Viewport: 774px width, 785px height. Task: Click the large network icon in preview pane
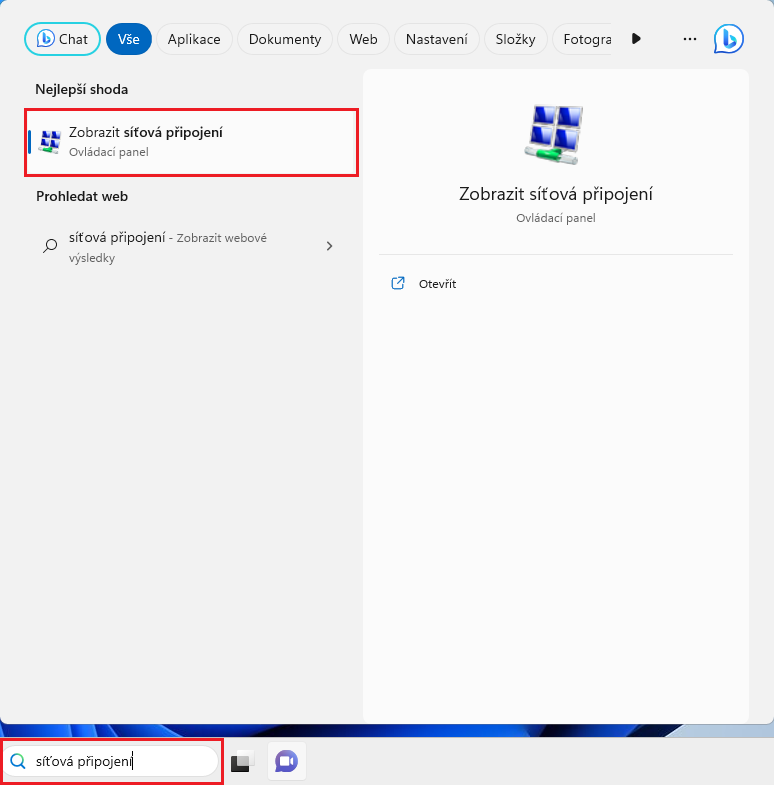tap(555, 134)
